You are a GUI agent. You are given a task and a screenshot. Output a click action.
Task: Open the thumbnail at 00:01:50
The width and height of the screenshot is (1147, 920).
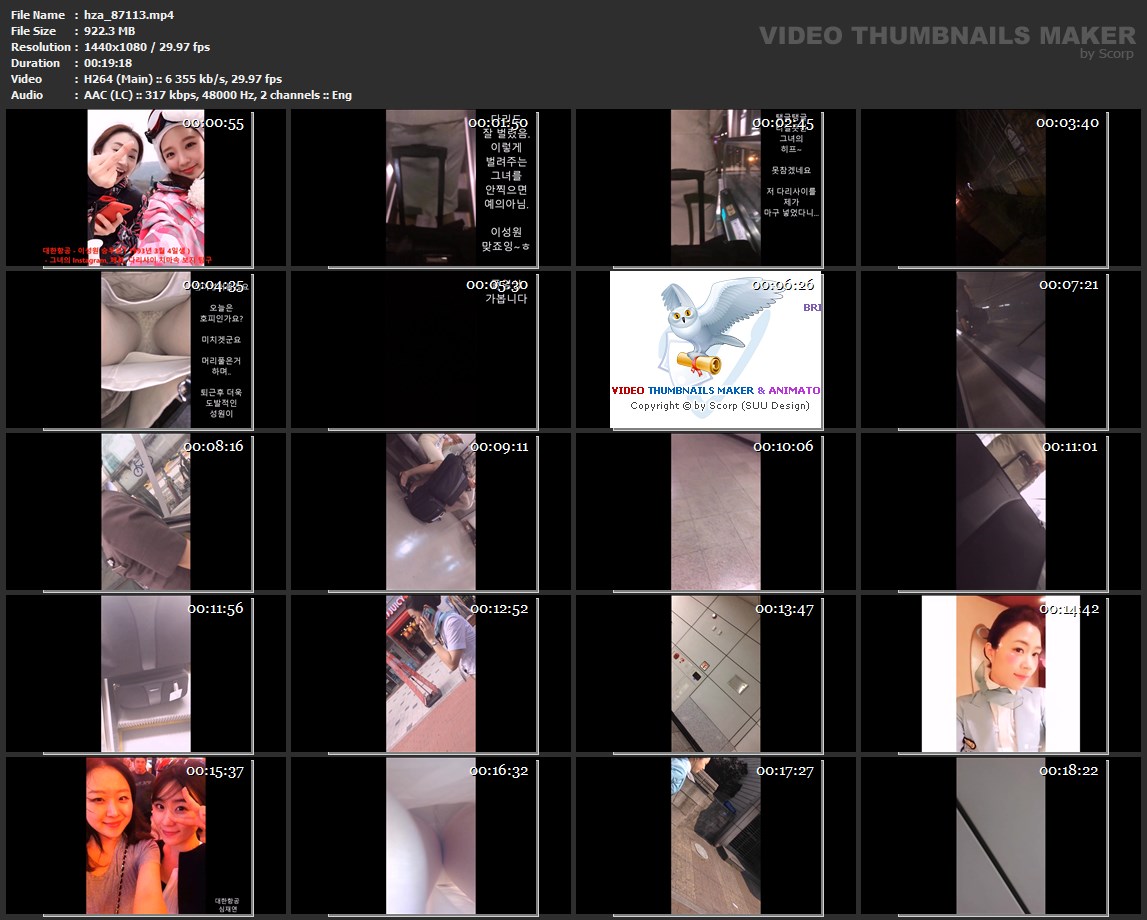[x=430, y=188]
